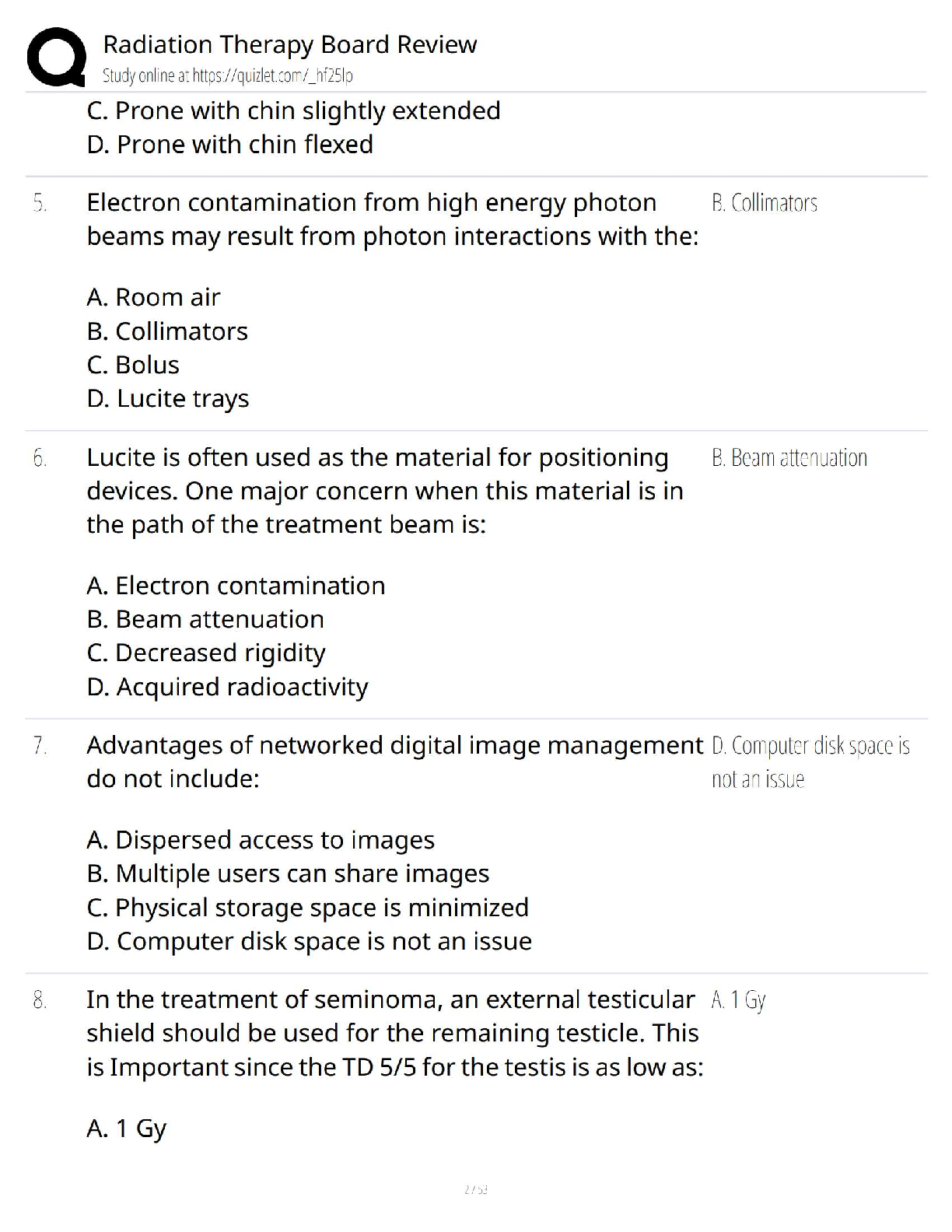The width and height of the screenshot is (952, 1232).
Task: Click option D. Prone with chin flexed
Action: [x=229, y=145]
